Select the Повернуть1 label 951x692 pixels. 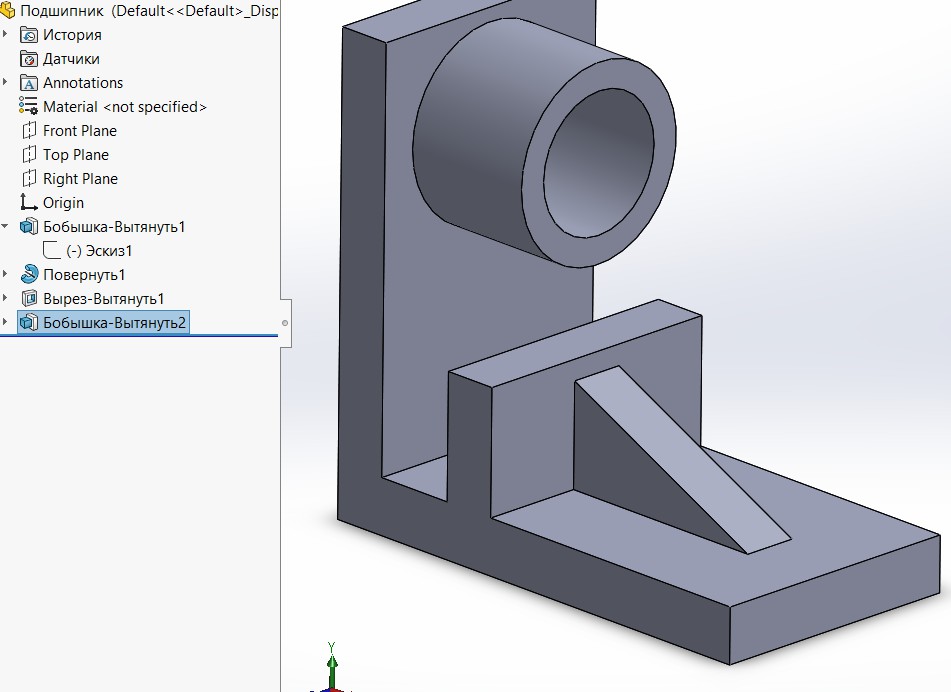84,275
